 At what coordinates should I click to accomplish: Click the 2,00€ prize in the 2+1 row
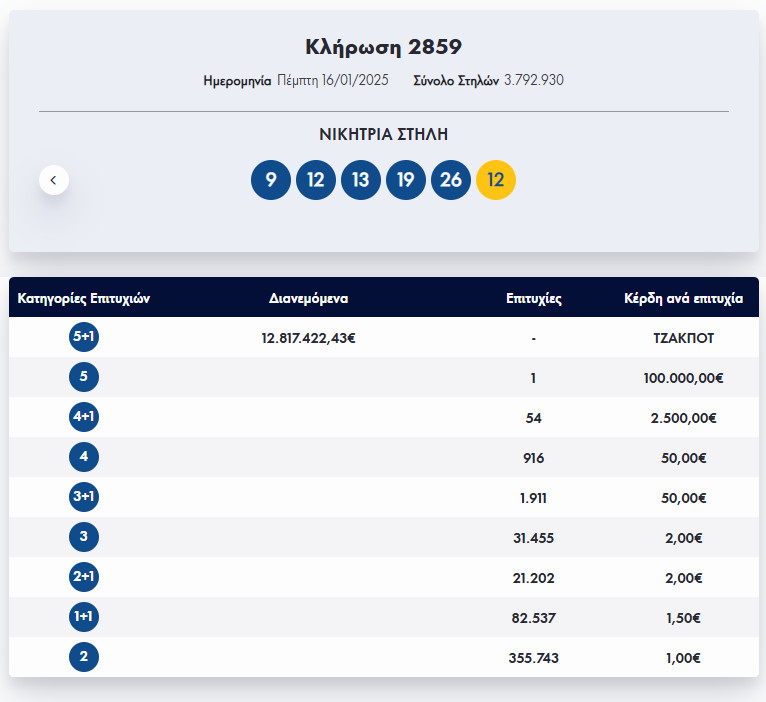(683, 578)
